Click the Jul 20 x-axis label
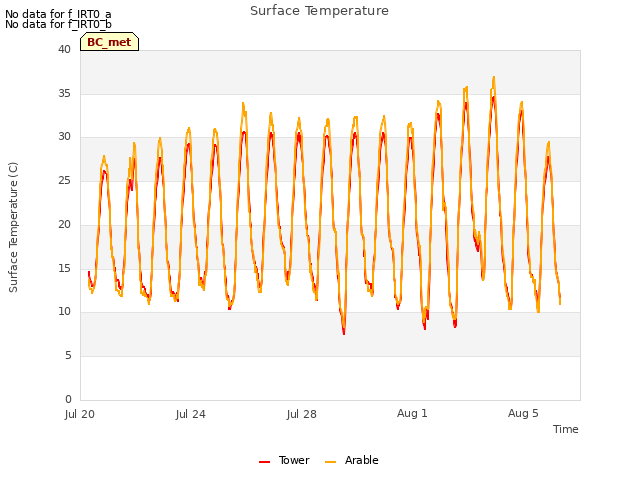This screenshot has width=640, height=480. (80, 414)
